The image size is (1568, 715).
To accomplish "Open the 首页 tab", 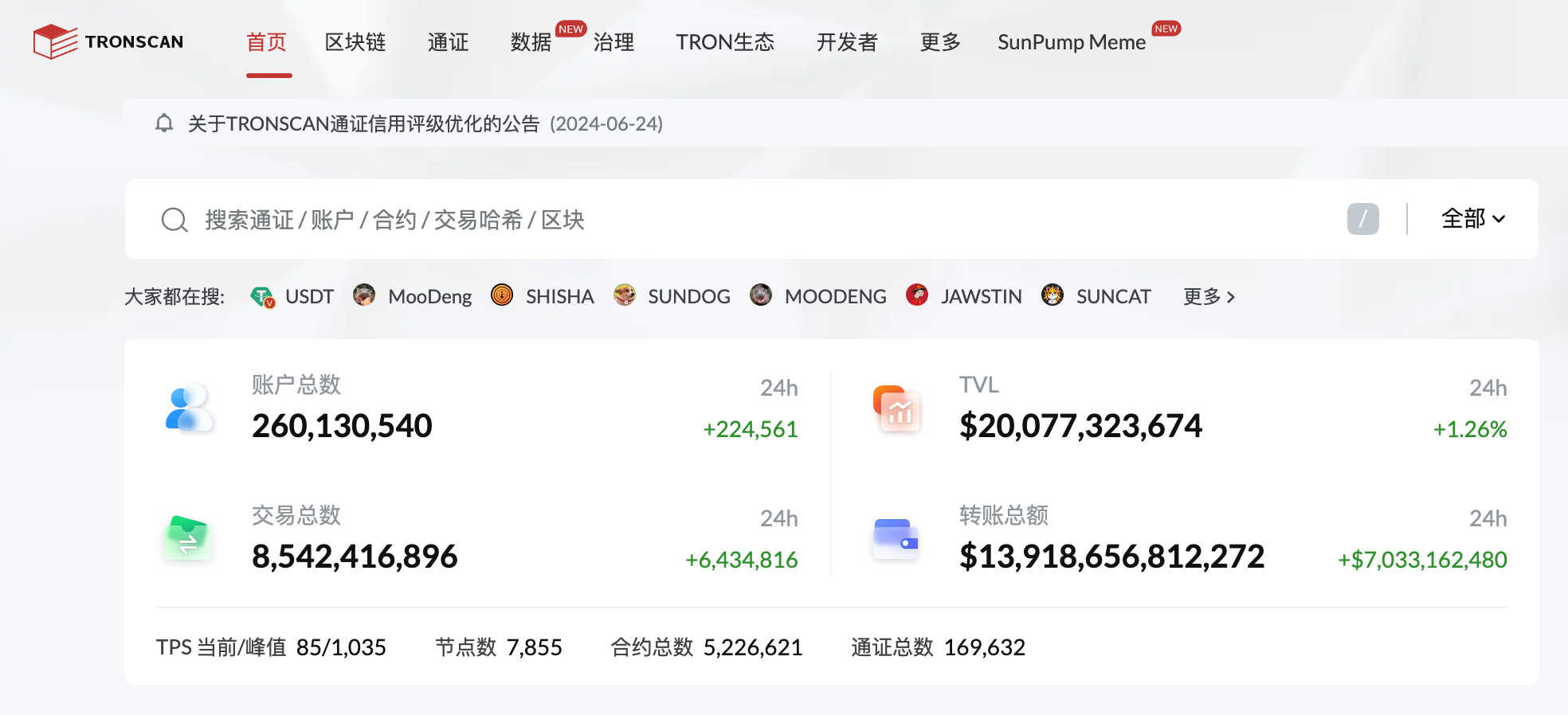I will pos(266,42).
